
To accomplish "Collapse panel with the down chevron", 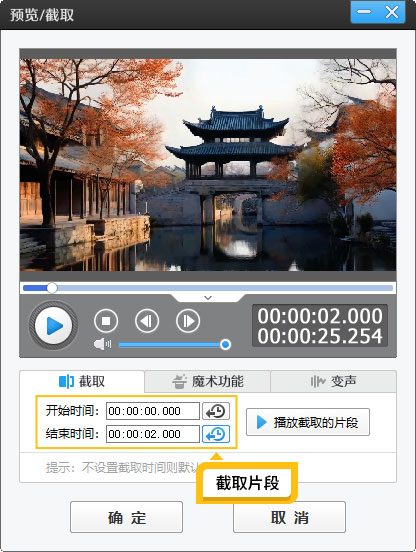I will click(x=208, y=298).
